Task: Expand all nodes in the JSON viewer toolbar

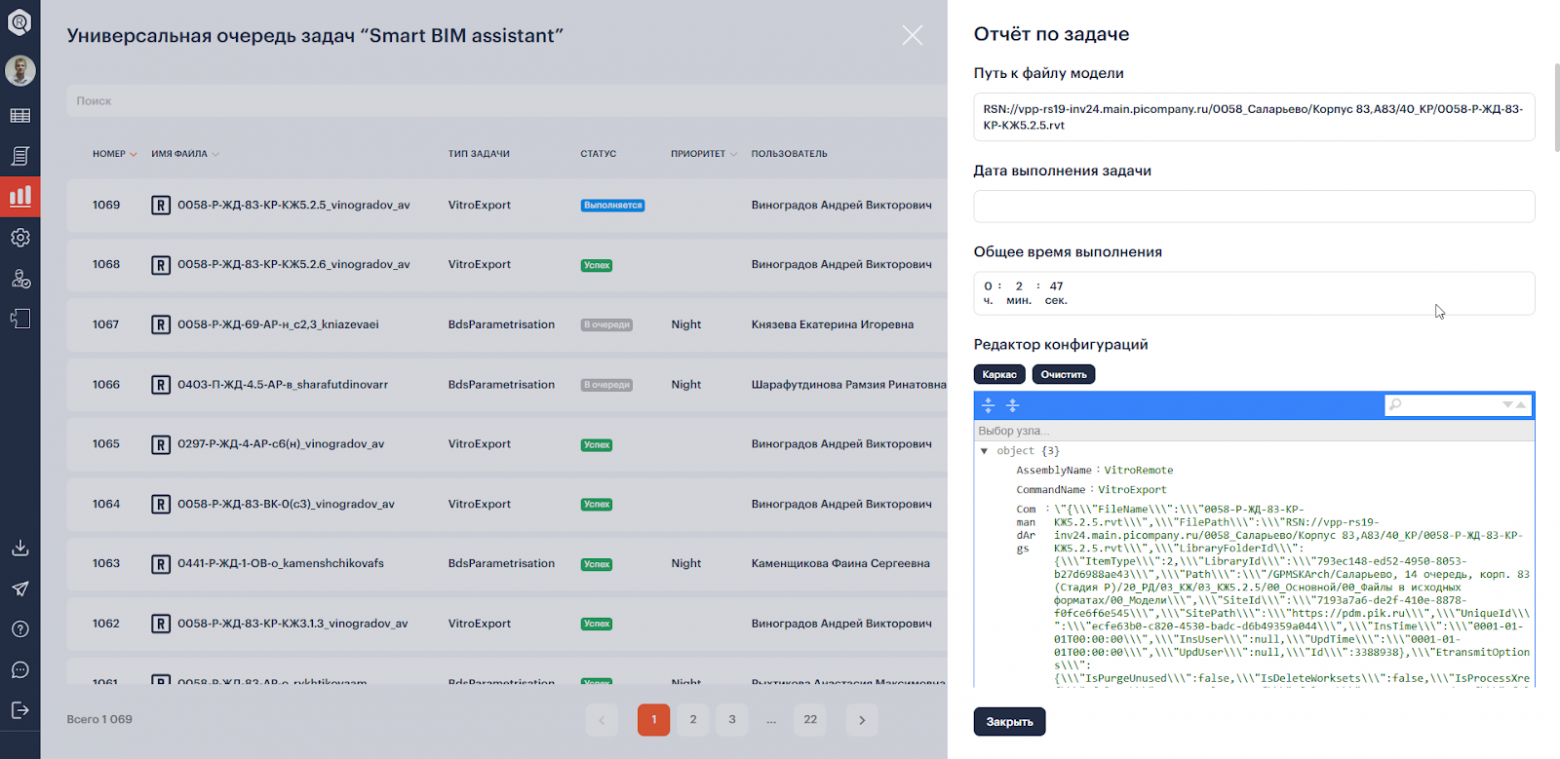Action: pos(988,405)
